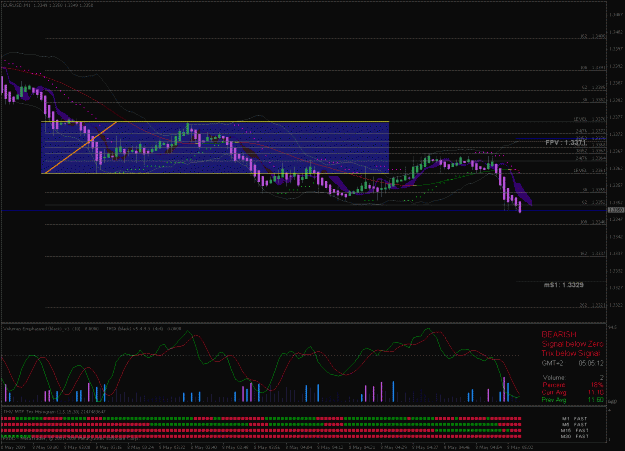Screen dimensions: 625x451
Task: Click the blue shaded range rectangle
Action: tap(215, 147)
